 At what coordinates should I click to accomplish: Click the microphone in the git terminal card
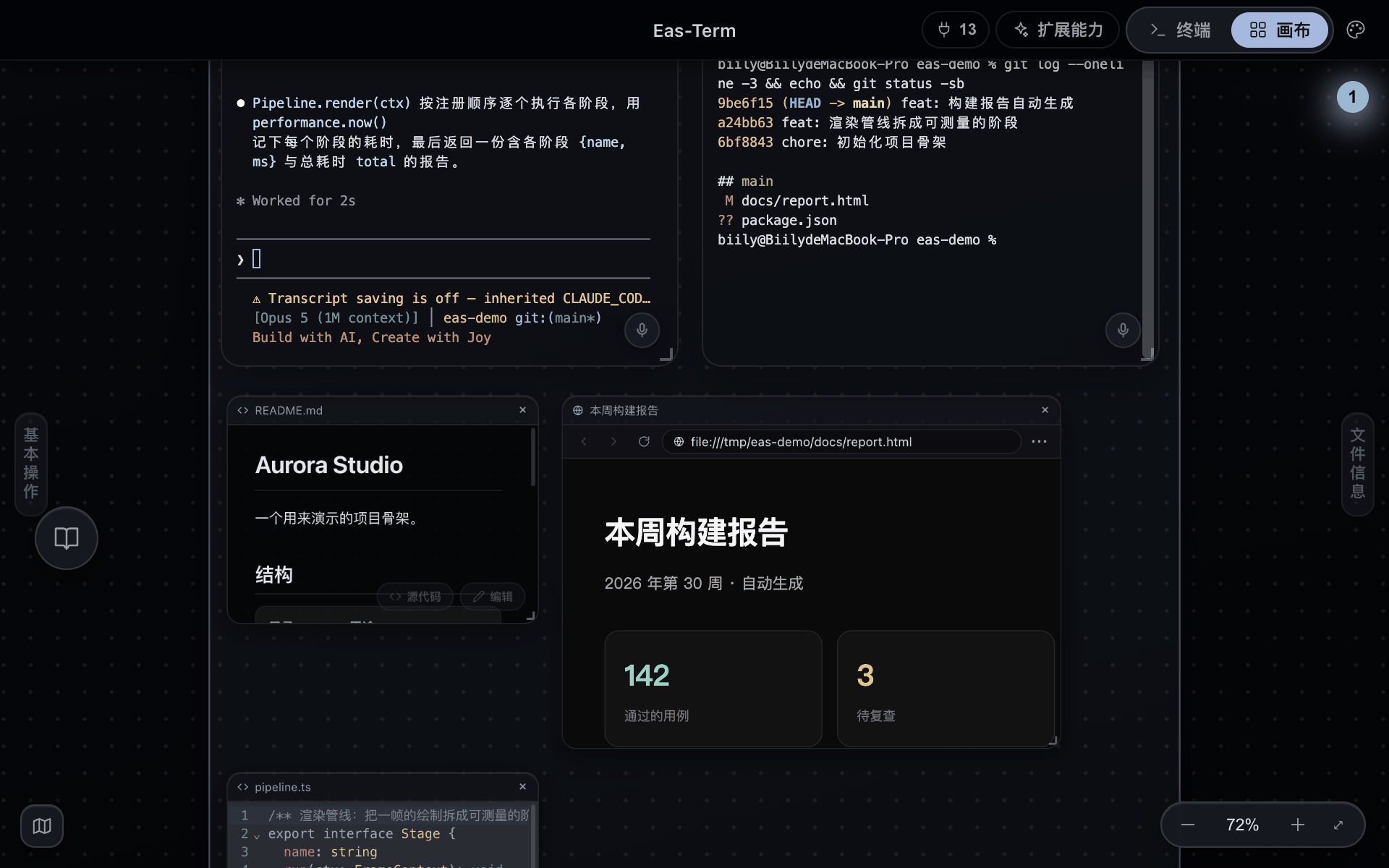(x=1123, y=331)
